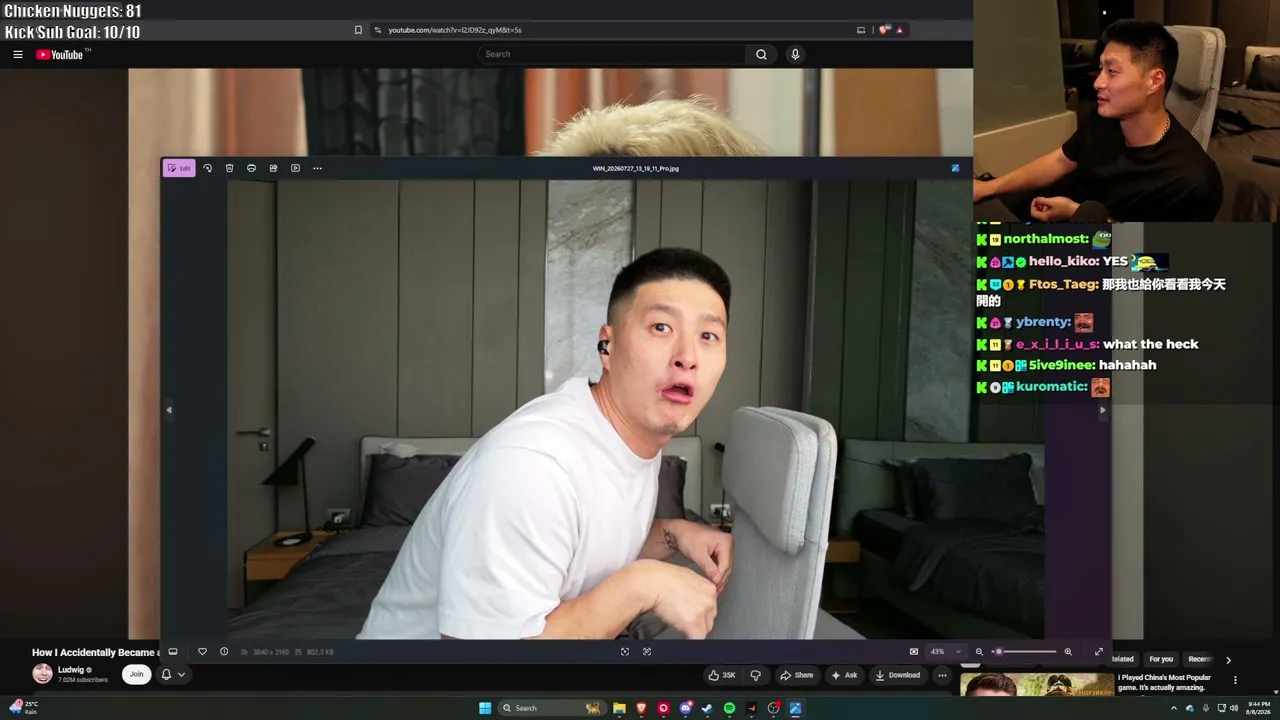This screenshot has width=1280, height=720.
Task: Select the Related chip
Action: coord(1123,659)
